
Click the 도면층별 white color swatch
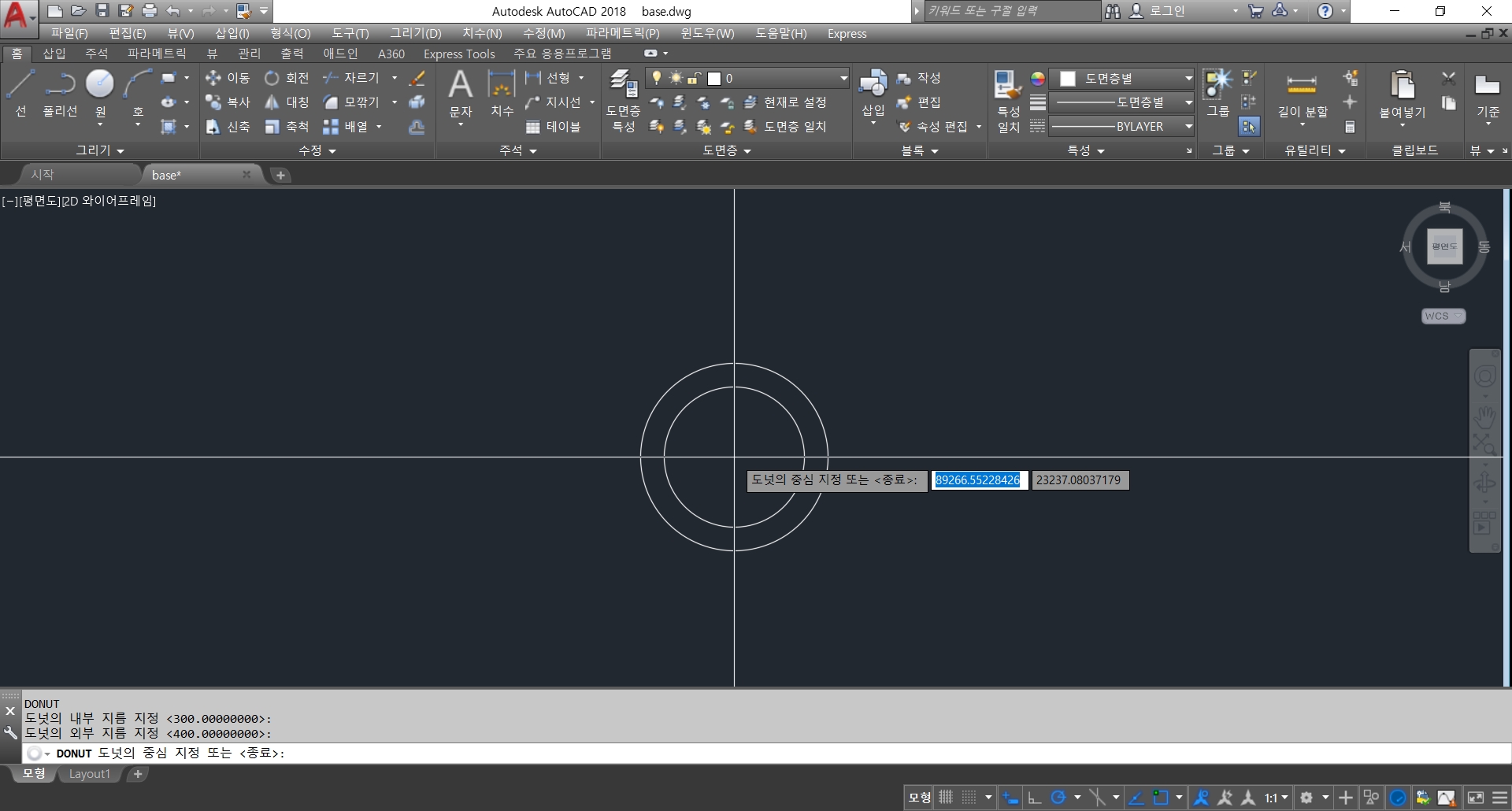tap(1068, 79)
